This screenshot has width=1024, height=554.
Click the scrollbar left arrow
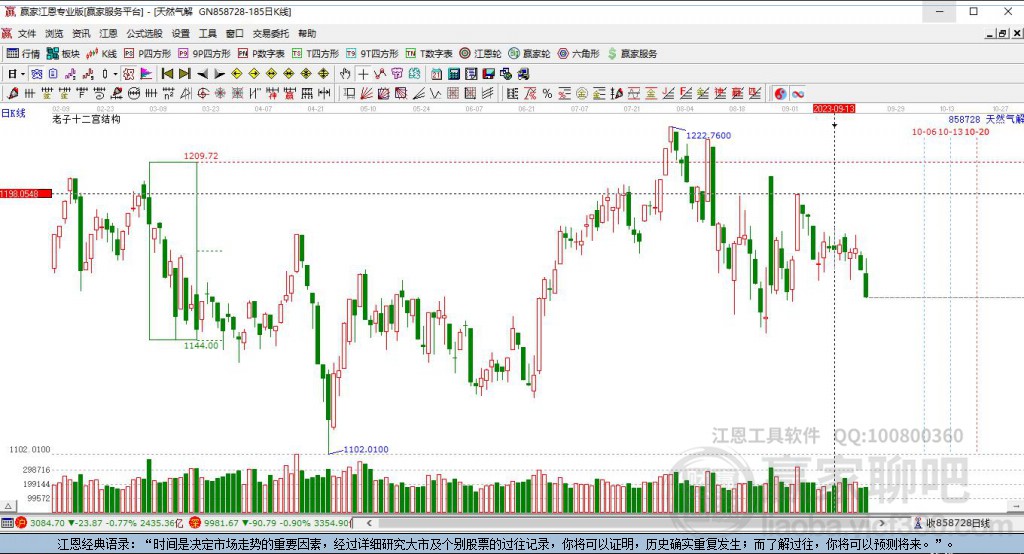tap(369, 523)
